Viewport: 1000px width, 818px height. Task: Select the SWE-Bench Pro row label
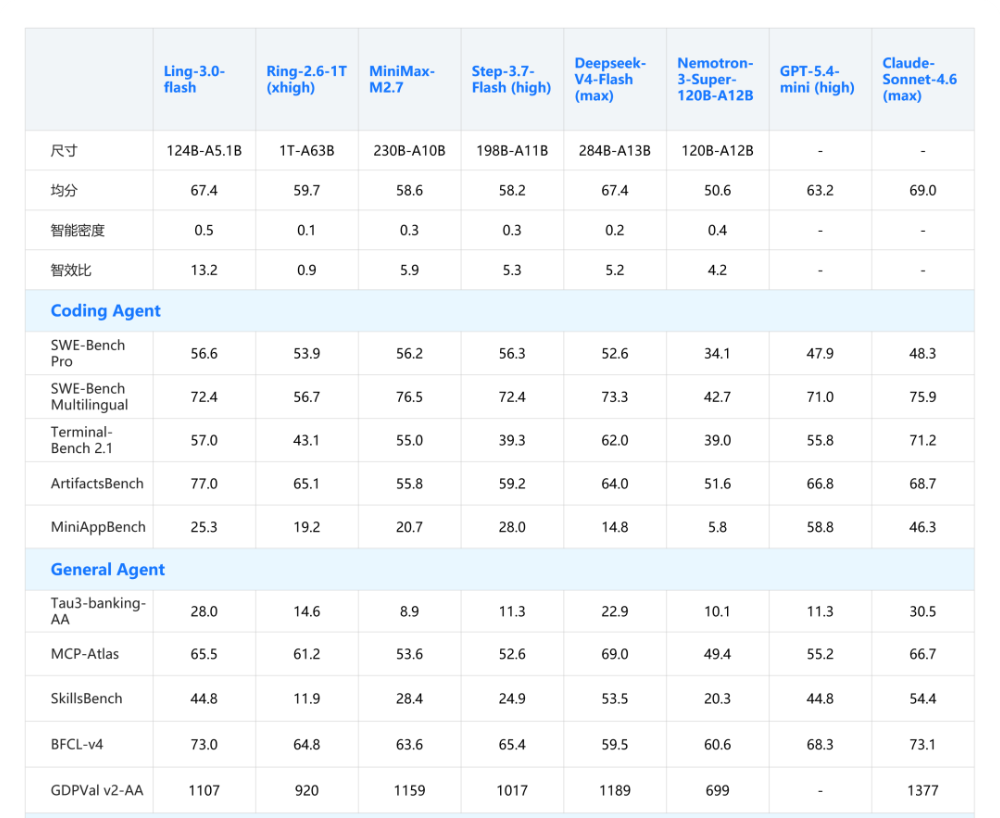(88, 353)
